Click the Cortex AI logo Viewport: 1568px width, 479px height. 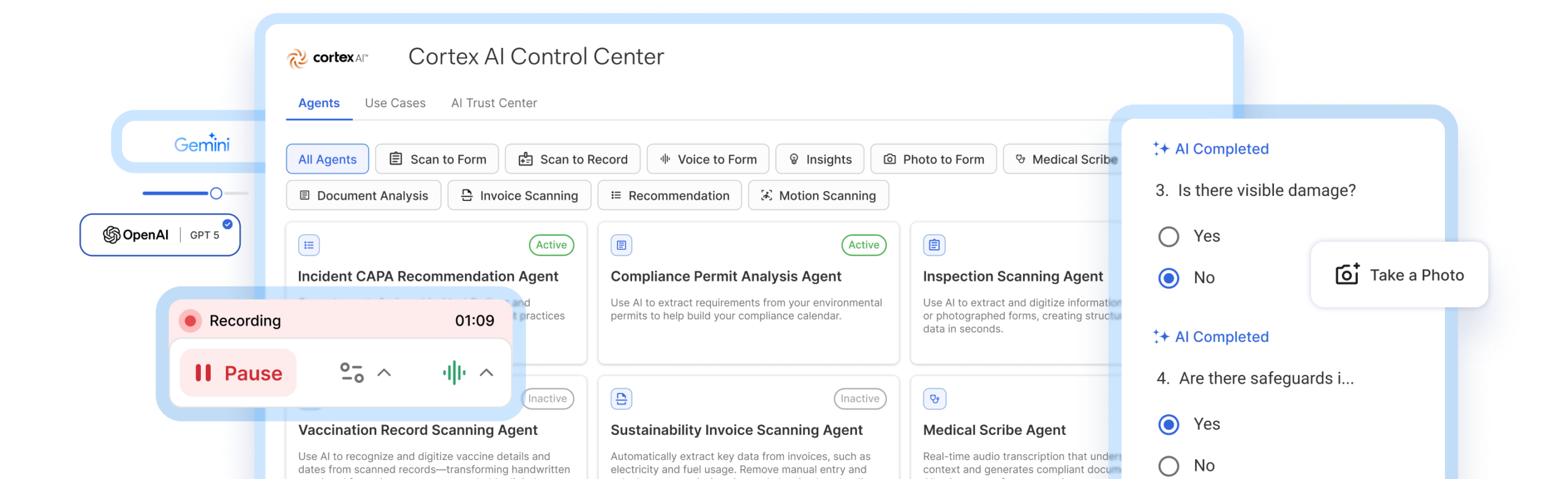point(327,58)
